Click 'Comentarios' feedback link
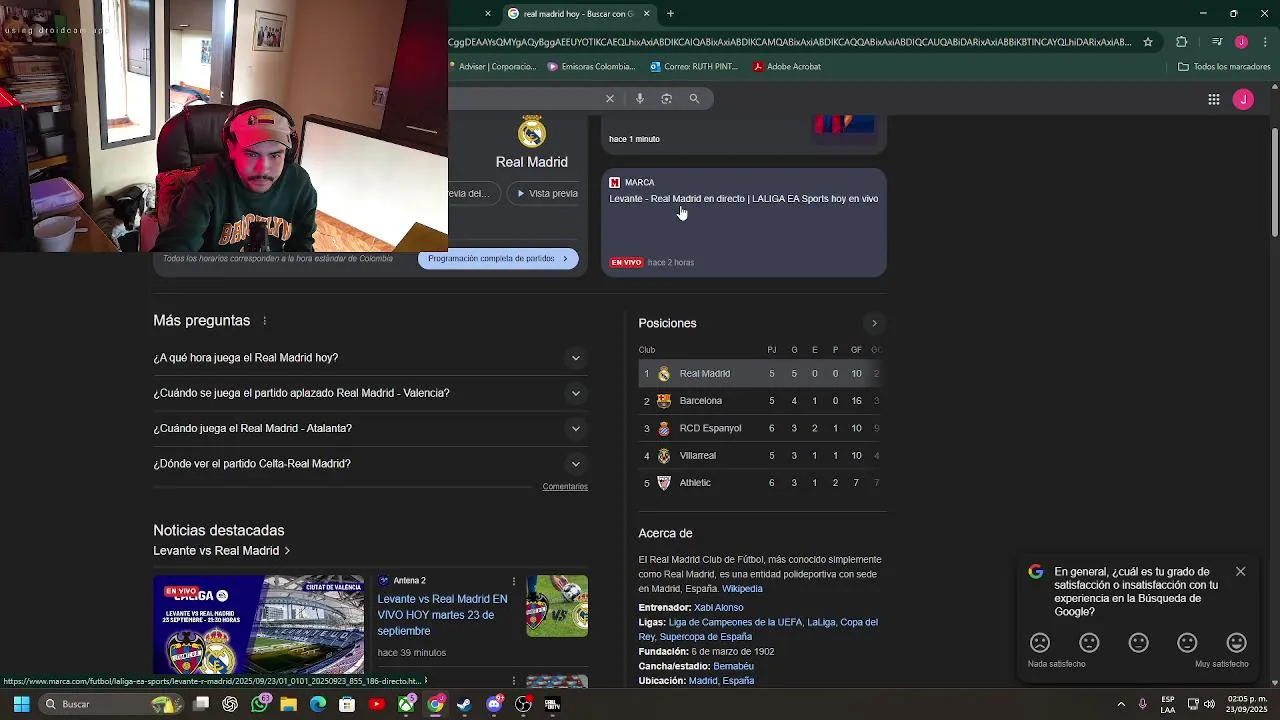1280x720 pixels. click(x=565, y=487)
